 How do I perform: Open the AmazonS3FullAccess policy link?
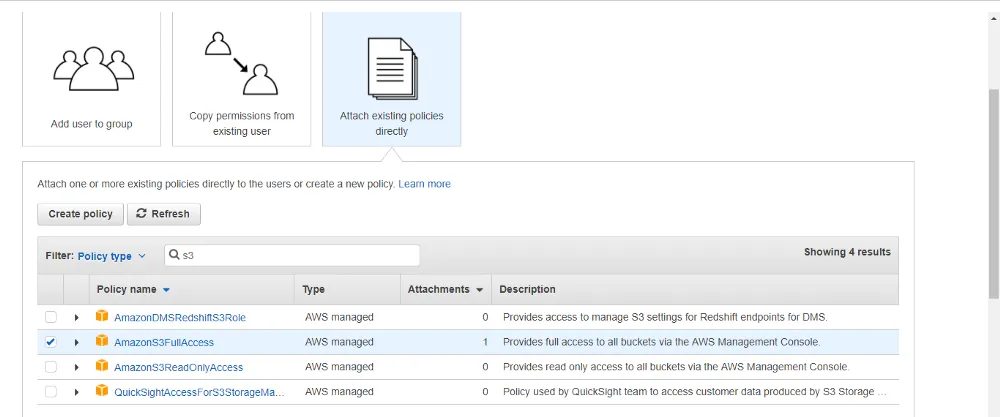tap(164, 342)
